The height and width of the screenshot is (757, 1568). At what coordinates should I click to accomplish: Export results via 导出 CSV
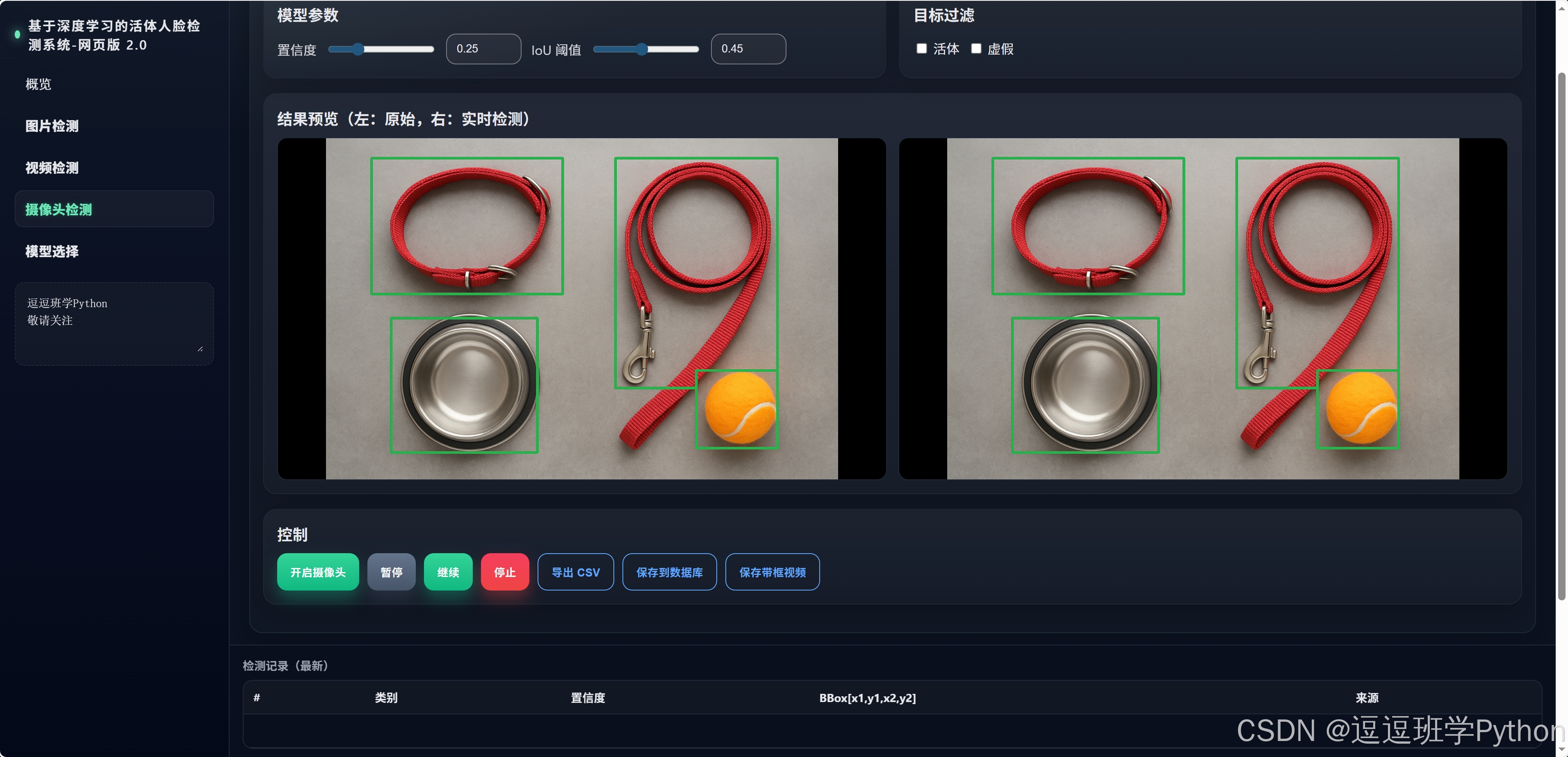coord(575,572)
